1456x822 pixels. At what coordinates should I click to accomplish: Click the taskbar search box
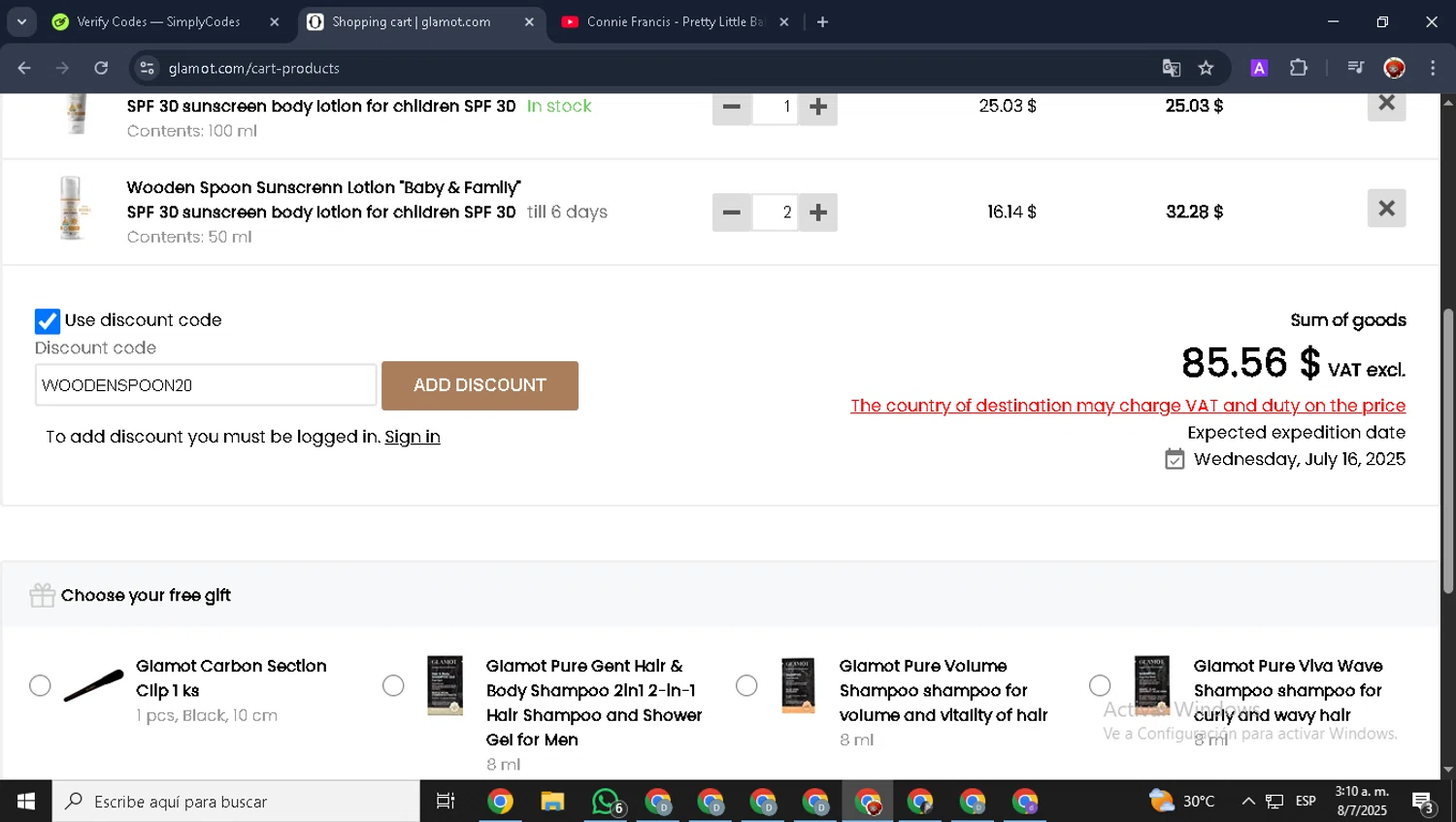pyautogui.click(x=236, y=802)
